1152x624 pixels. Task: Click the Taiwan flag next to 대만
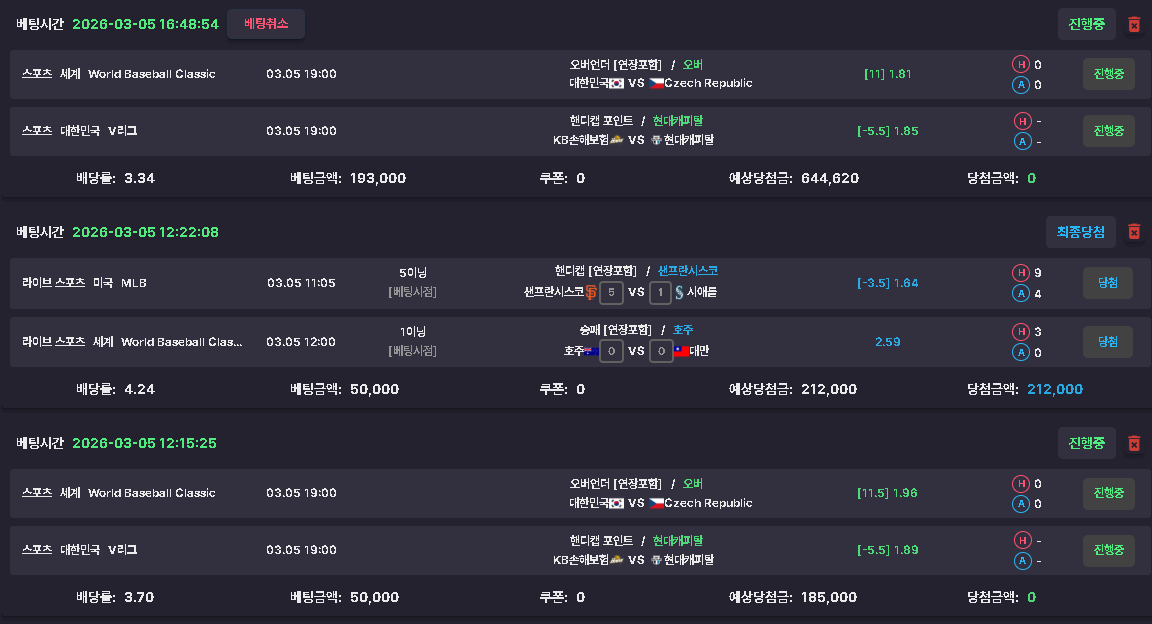[x=682, y=351]
